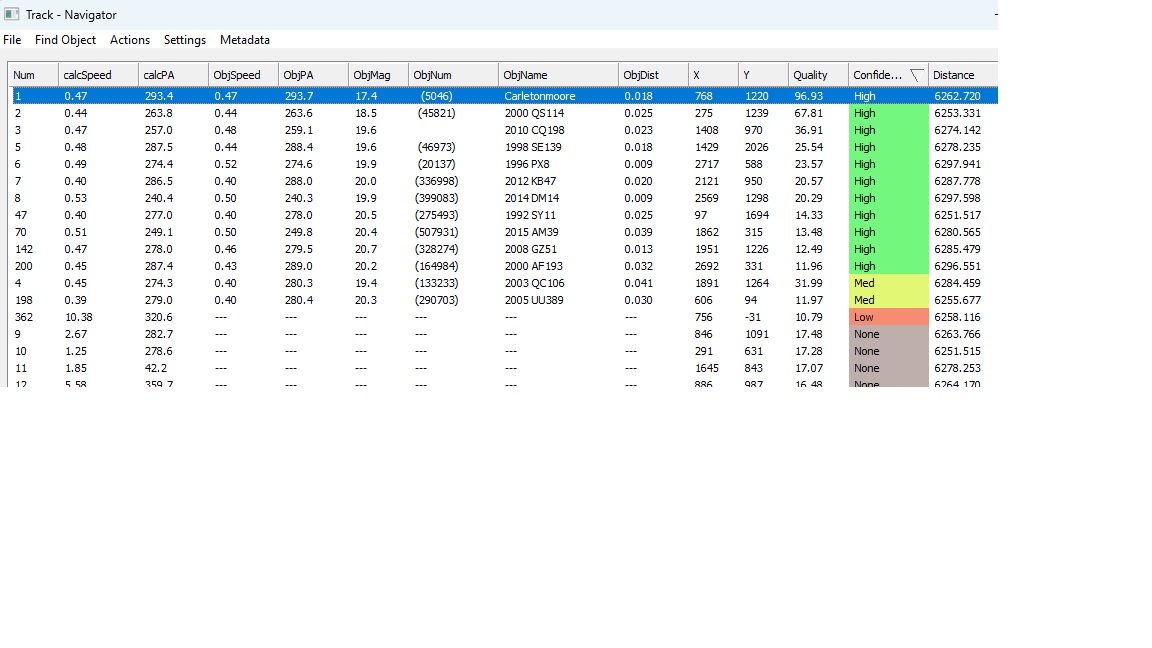Viewport: 1152px width, 648px height.
Task: Click calcSpeed value 10.38
Action: 79,317
